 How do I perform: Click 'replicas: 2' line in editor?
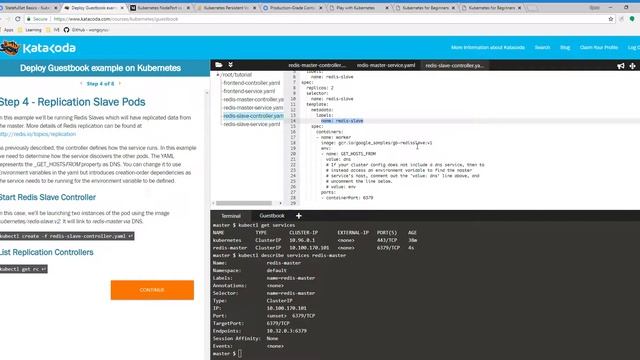pos(320,88)
